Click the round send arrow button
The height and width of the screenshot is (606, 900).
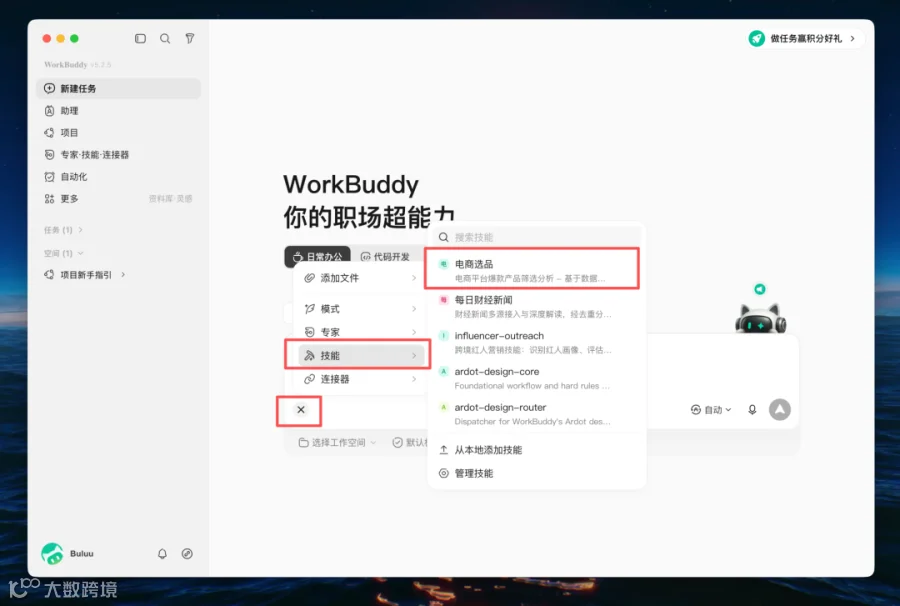tap(779, 410)
